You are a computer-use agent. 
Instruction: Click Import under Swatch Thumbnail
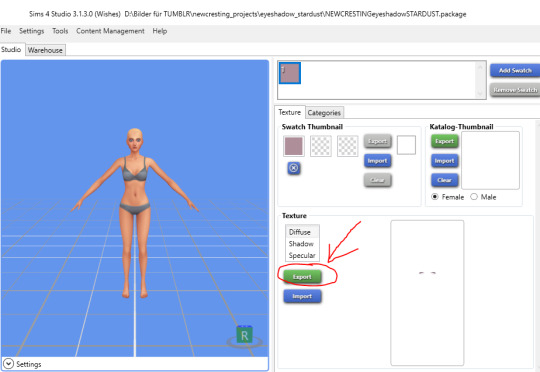pos(378,161)
